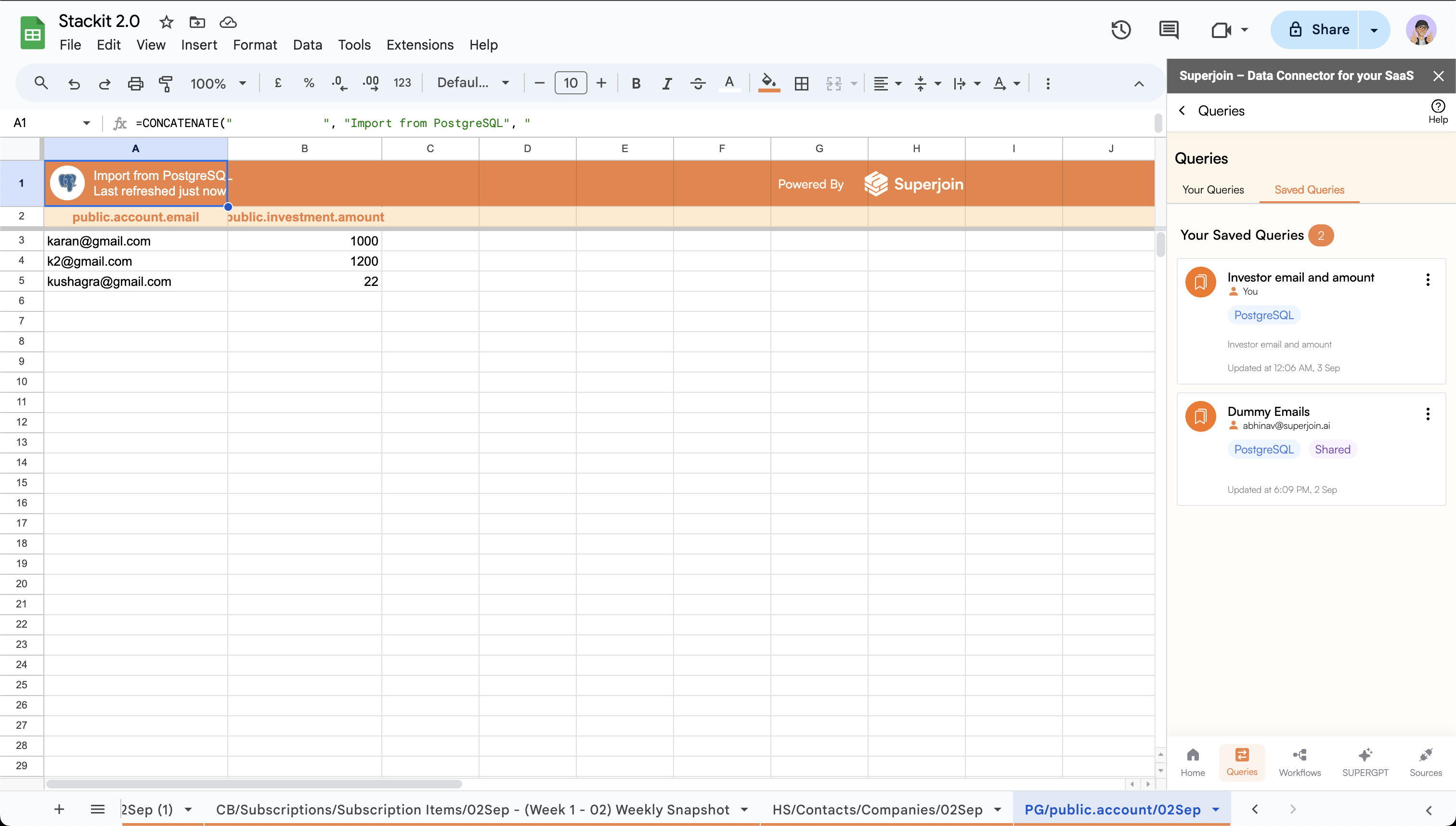The image size is (1456, 826).
Task: Open PG/public.account/02Sep tab dropdown arrow
Action: pyautogui.click(x=1216, y=810)
